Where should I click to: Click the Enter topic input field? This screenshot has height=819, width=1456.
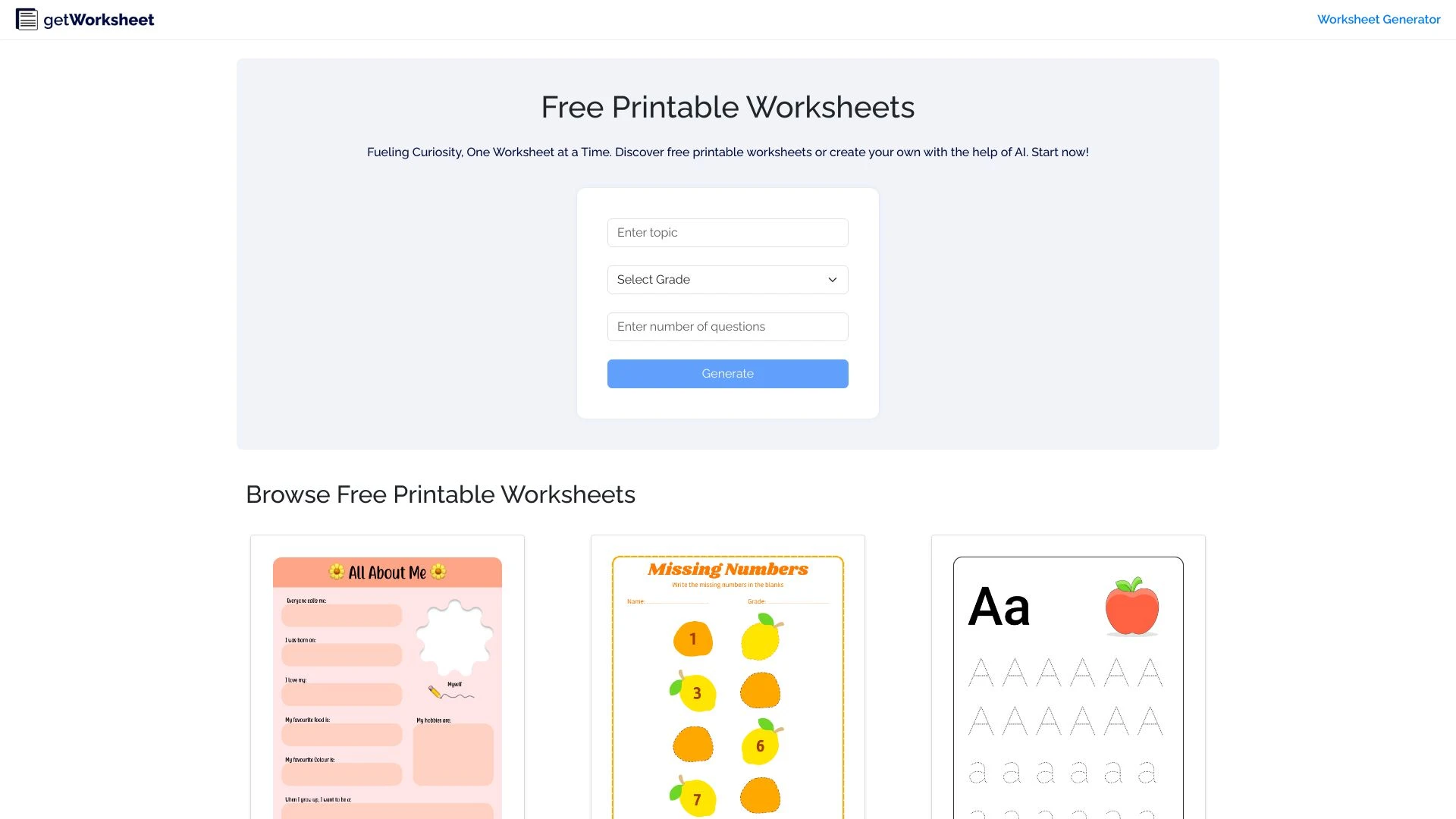[727, 232]
